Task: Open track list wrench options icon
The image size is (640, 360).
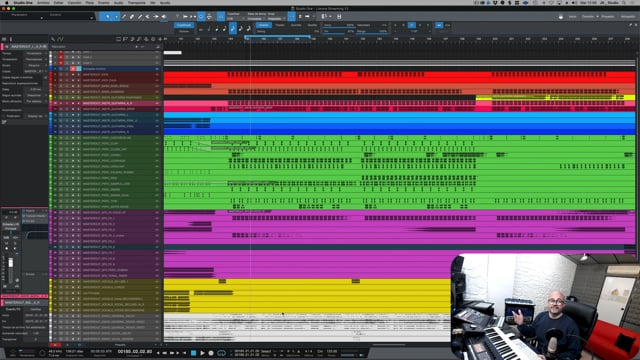Action: coord(53,39)
